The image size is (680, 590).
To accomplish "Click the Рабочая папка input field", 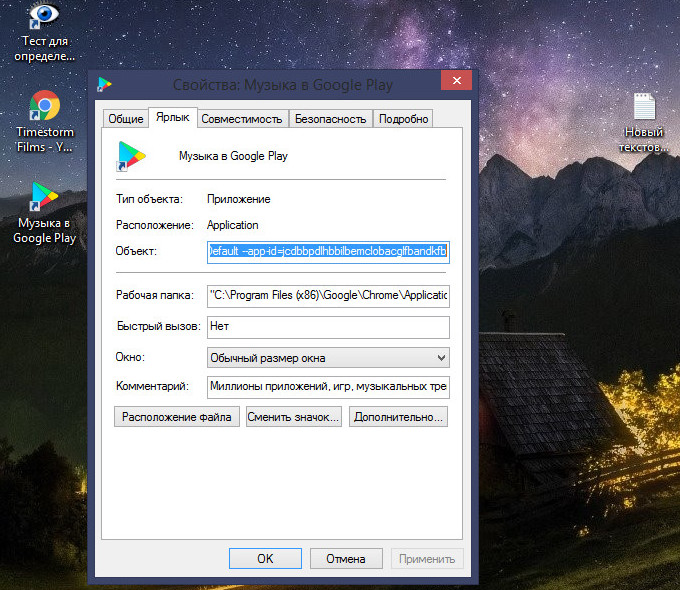I will [328, 296].
